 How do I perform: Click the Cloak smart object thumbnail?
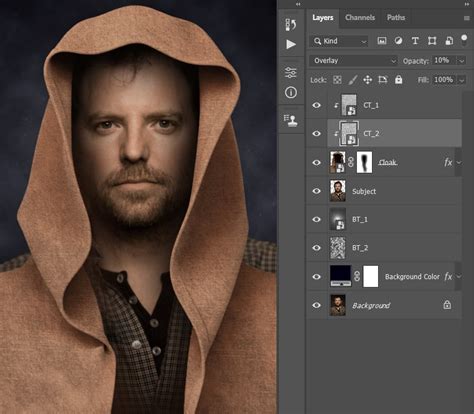[x=337, y=162]
